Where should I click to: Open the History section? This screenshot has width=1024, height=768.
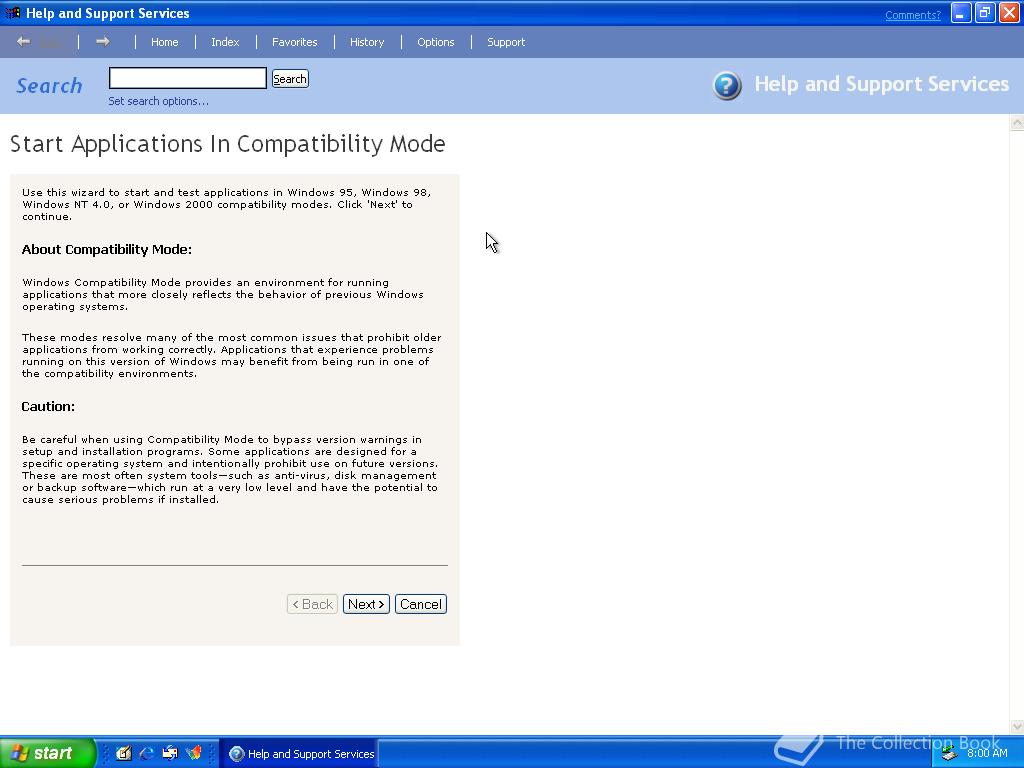tap(367, 42)
